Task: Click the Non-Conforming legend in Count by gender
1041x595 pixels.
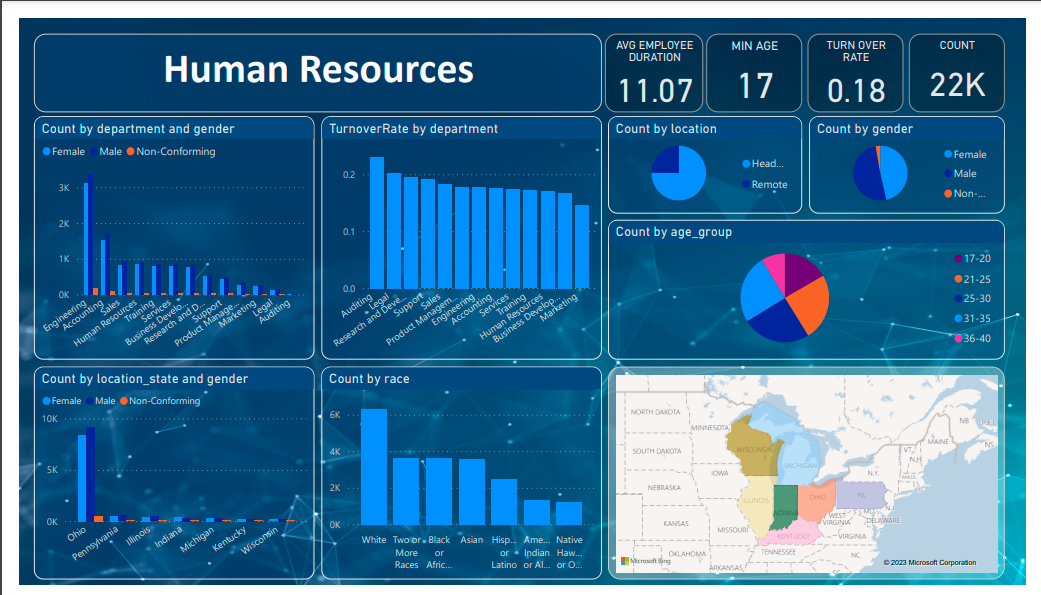Action: (x=965, y=193)
